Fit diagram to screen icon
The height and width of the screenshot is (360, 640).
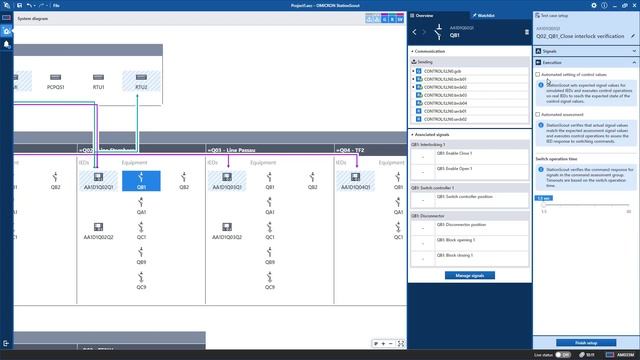(401, 344)
